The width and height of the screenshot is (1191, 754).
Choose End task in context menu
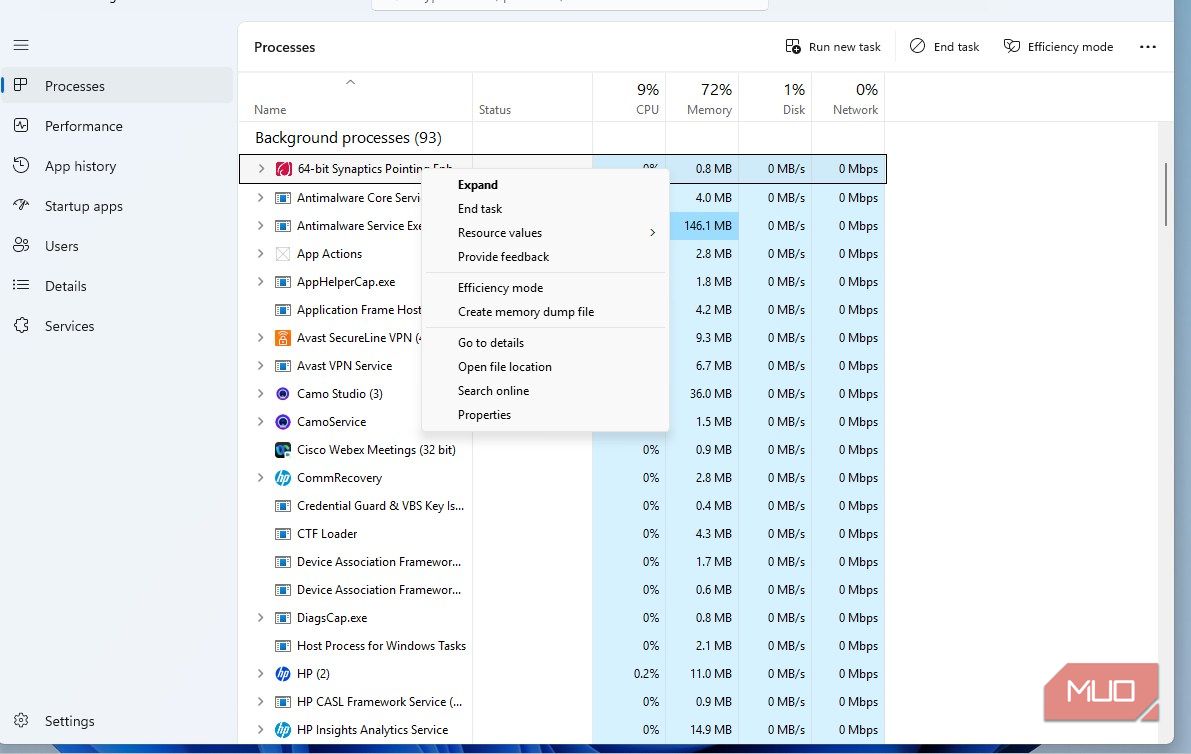(x=545, y=209)
